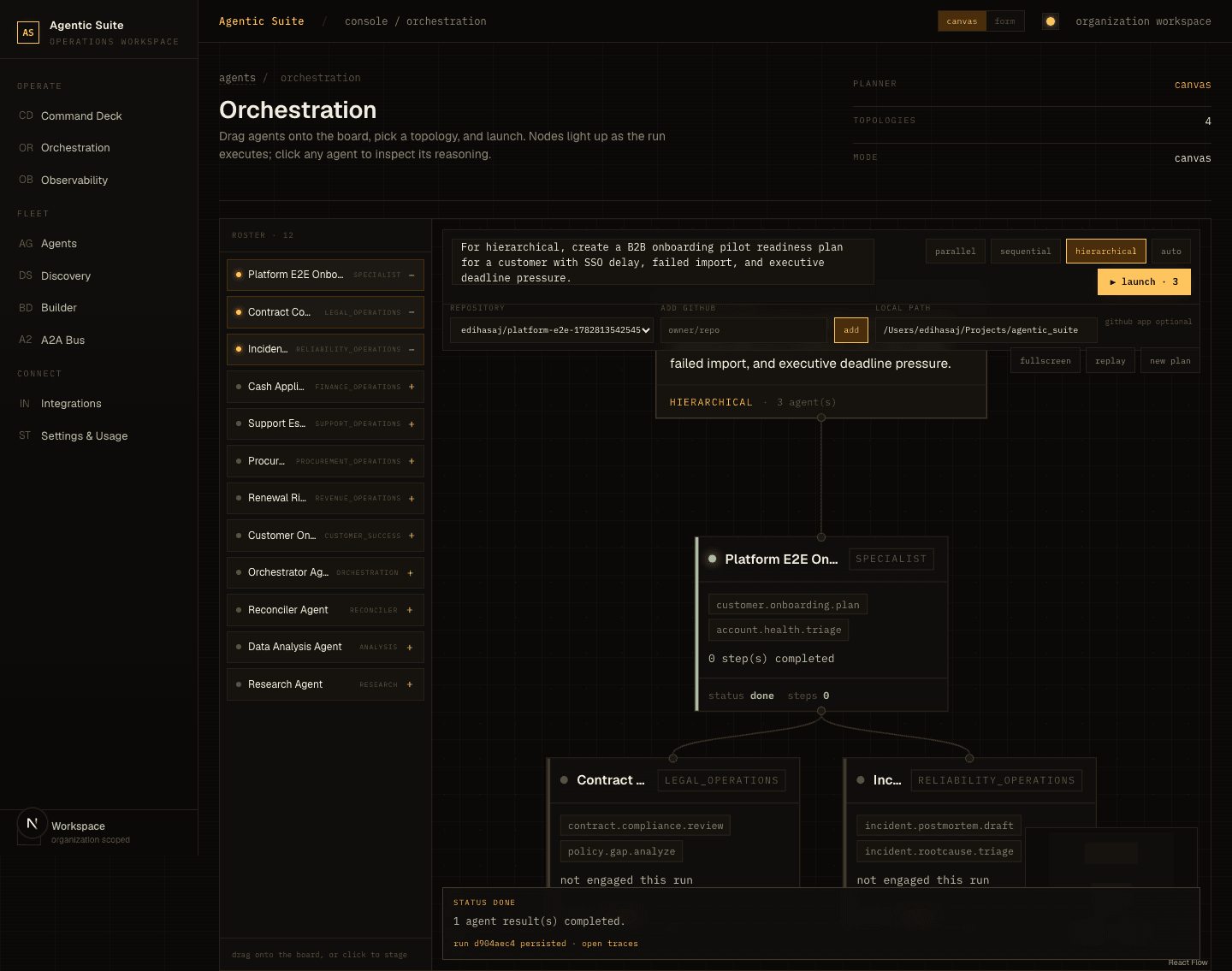This screenshot has height=971, width=1232.
Task: Select Research Agent roster row
Action: pos(325,684)
